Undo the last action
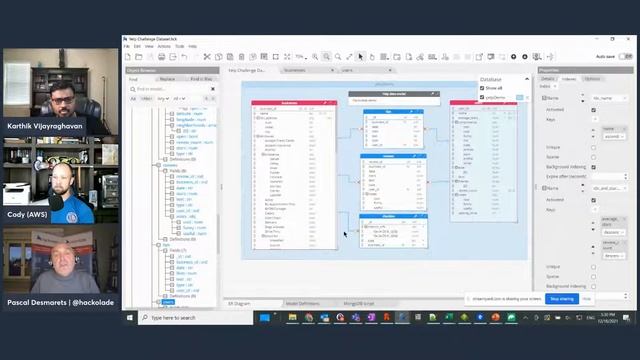640x360 pixels. (184, 57)
